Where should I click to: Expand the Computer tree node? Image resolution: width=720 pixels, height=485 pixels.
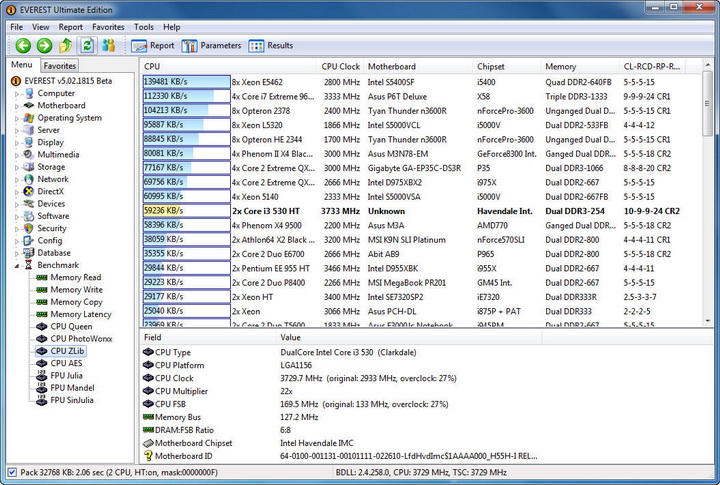(x=17, y=94)
